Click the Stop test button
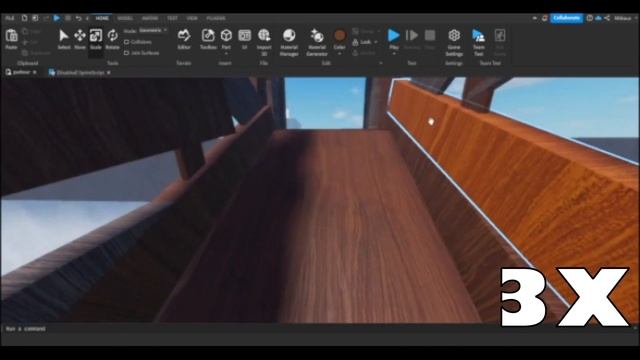Screen dimensions: 640x360 point(430,36)
